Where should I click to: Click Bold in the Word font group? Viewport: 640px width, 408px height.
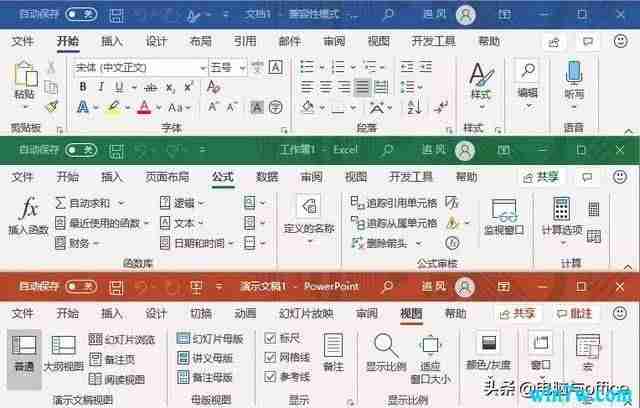[83, 86]
